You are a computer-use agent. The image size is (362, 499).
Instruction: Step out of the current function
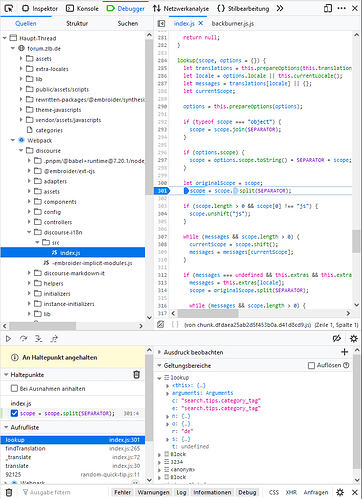pyautogui.click(x=54, y=339)
